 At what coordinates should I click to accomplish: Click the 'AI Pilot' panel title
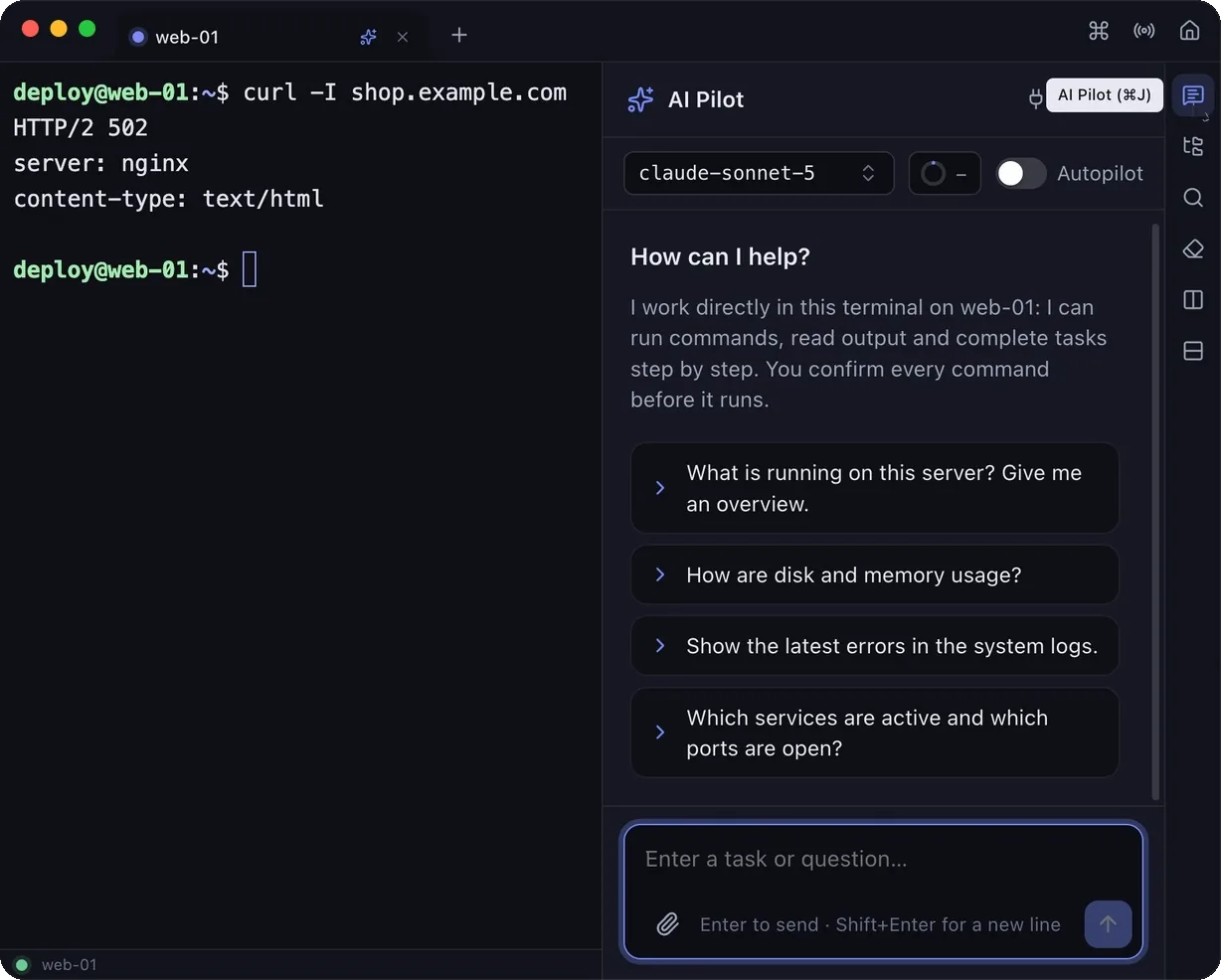(706, 99)
